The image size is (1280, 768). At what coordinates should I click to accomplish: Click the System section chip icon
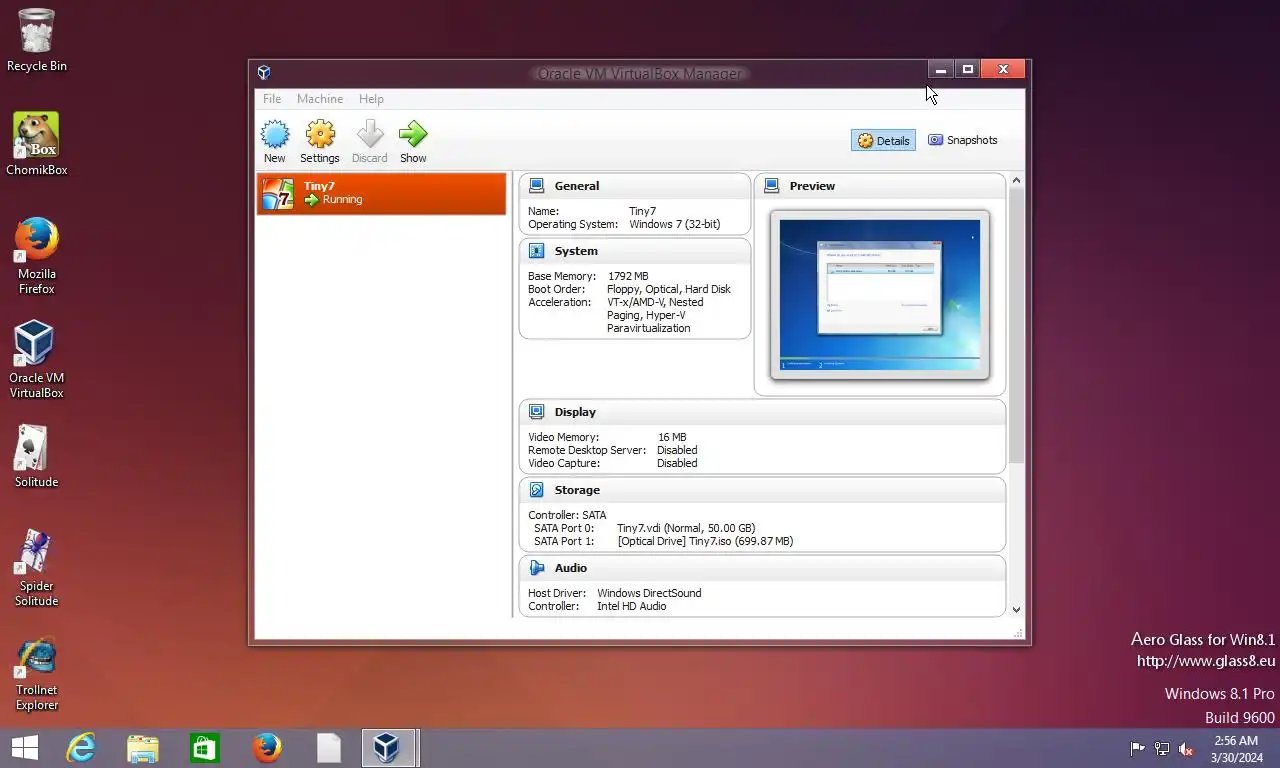tap(537, 251)
